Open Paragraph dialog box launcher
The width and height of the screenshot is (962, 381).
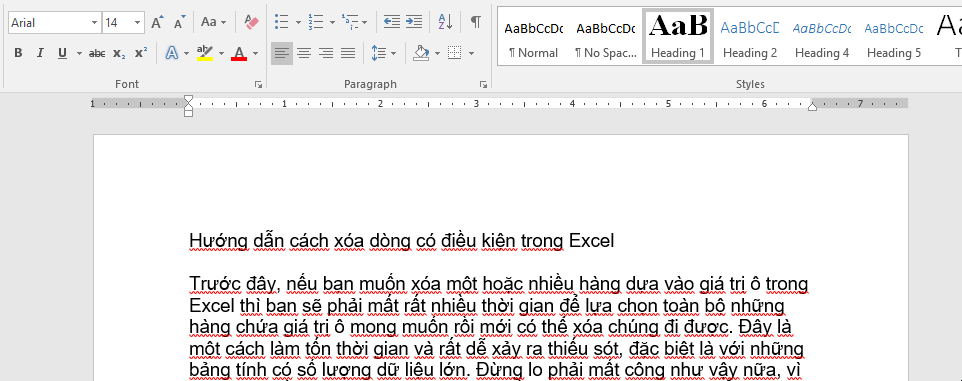click(x=483, y=85)
